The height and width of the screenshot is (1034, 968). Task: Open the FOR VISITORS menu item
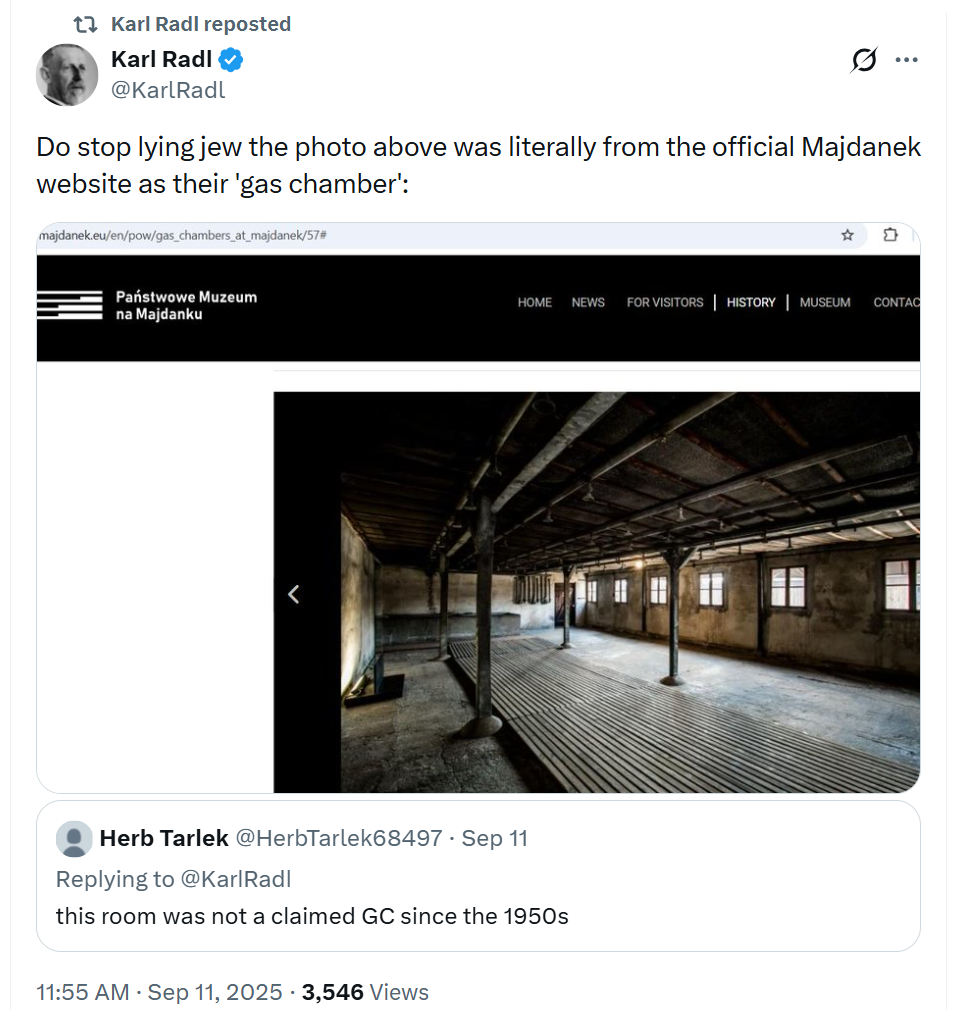[x=665, y=302]
